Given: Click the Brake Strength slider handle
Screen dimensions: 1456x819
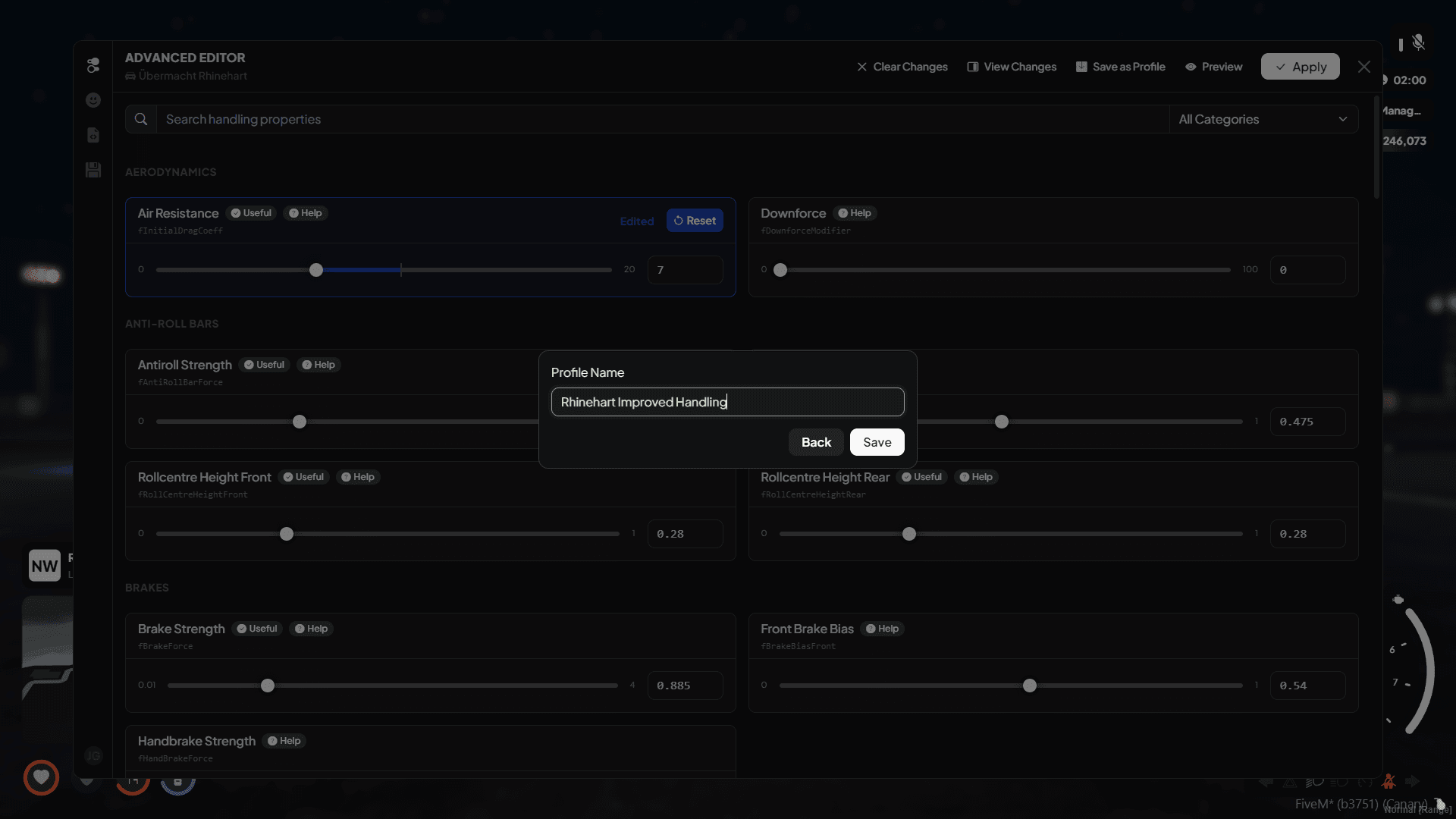Looking at the screenshot, I should click(268, 686).
